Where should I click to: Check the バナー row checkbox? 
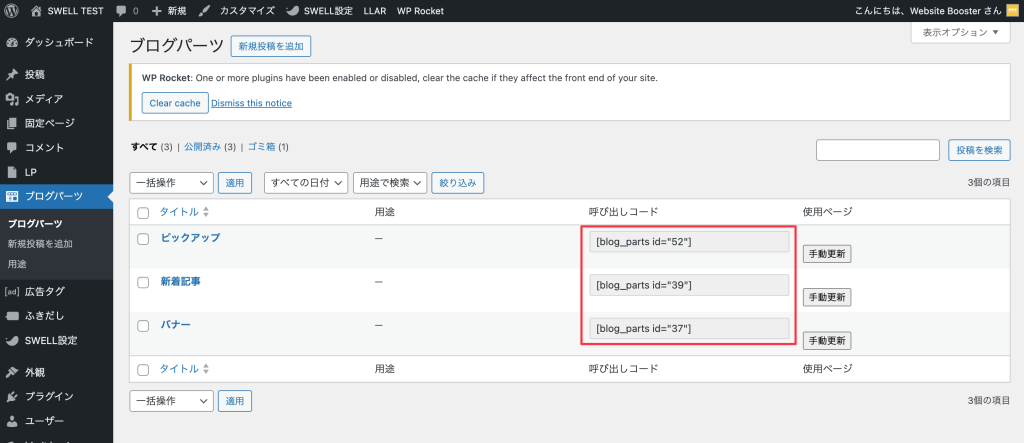pos(143,325)
